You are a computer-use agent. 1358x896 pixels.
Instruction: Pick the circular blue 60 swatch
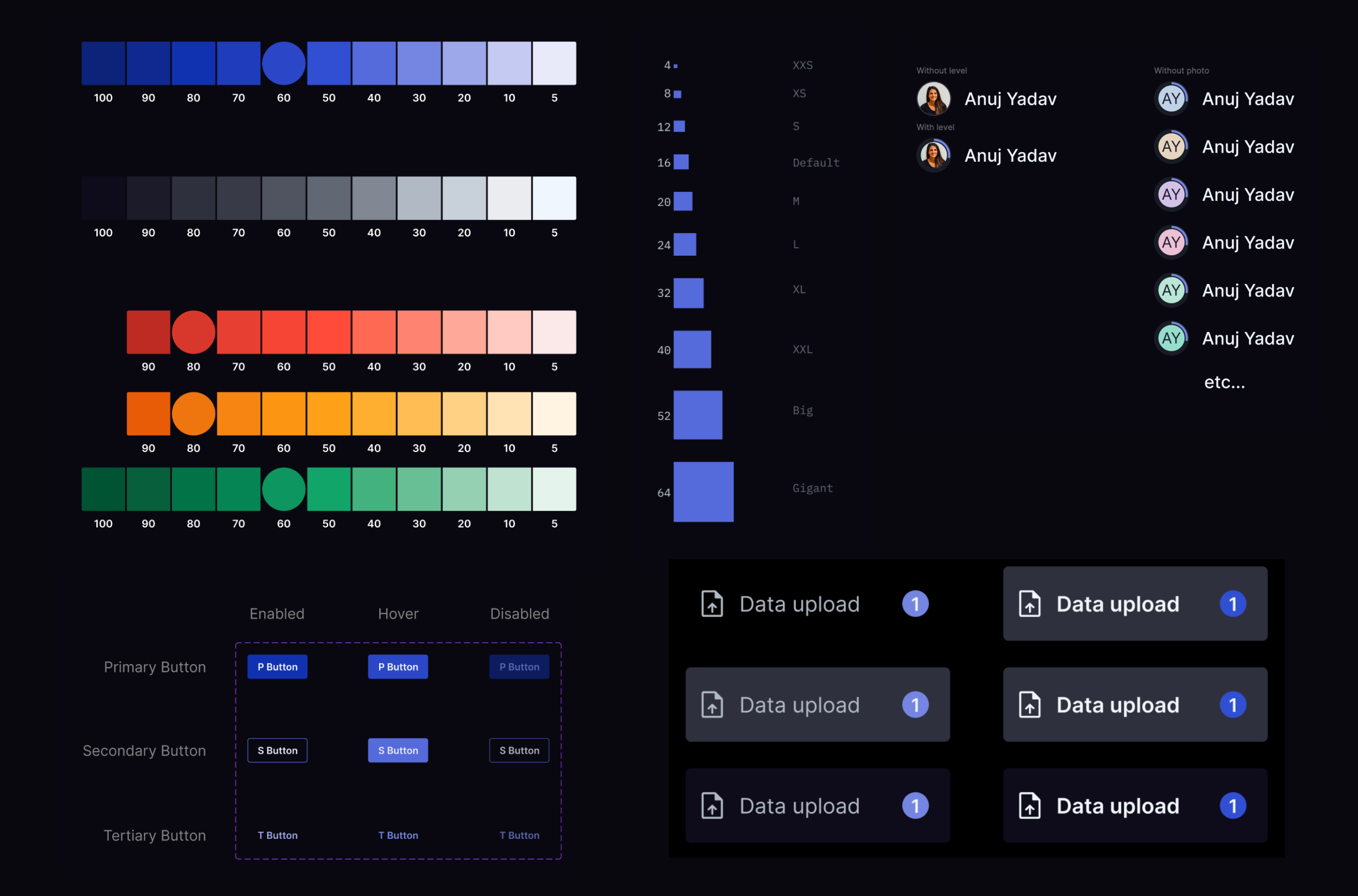283,63
